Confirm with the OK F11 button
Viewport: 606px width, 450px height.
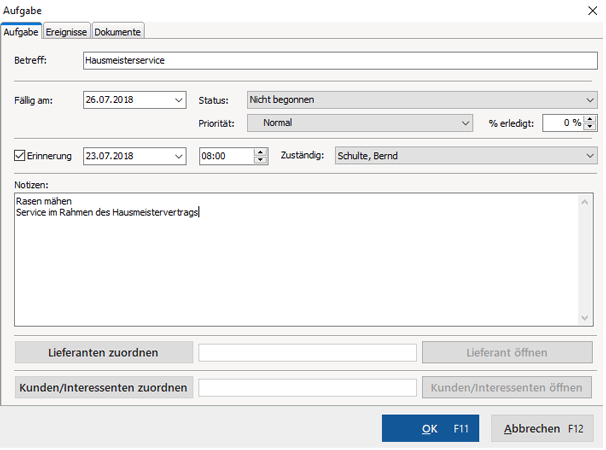tap(431, 428)
